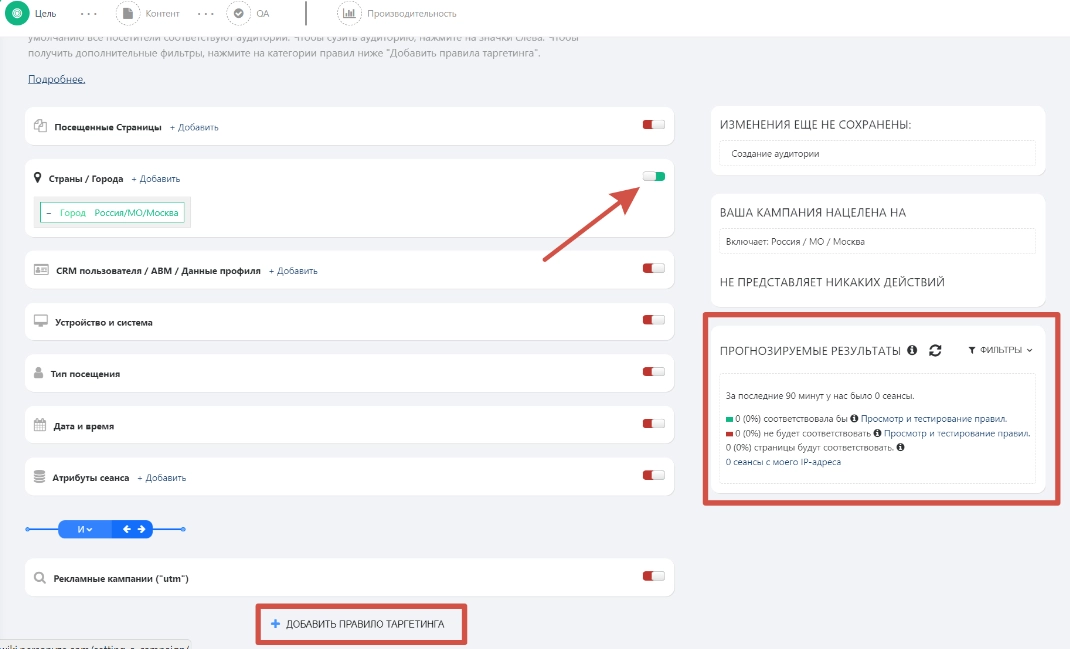
Task: Click the Производительность chart icon
Action: (350, 13)
